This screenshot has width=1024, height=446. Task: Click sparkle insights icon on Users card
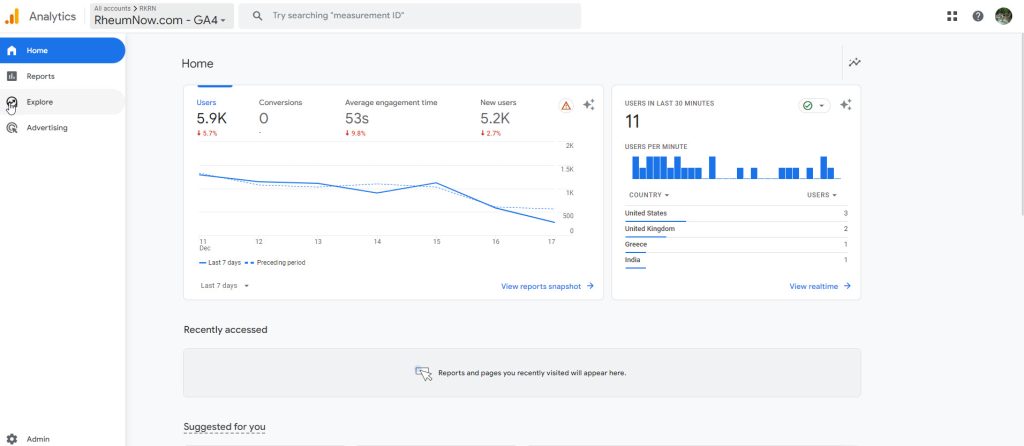589,105
